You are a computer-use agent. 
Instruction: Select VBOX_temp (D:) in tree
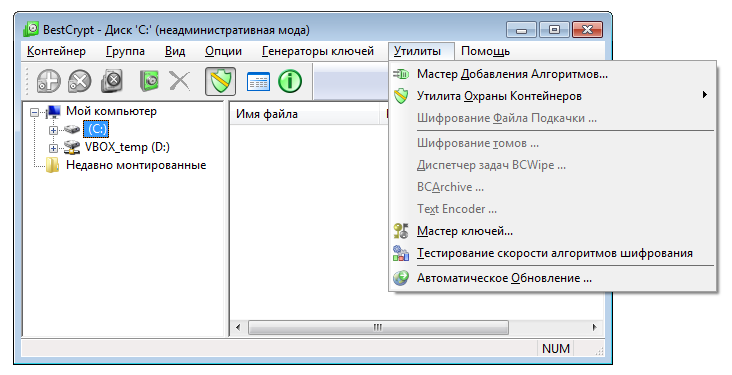click(127, 147)
